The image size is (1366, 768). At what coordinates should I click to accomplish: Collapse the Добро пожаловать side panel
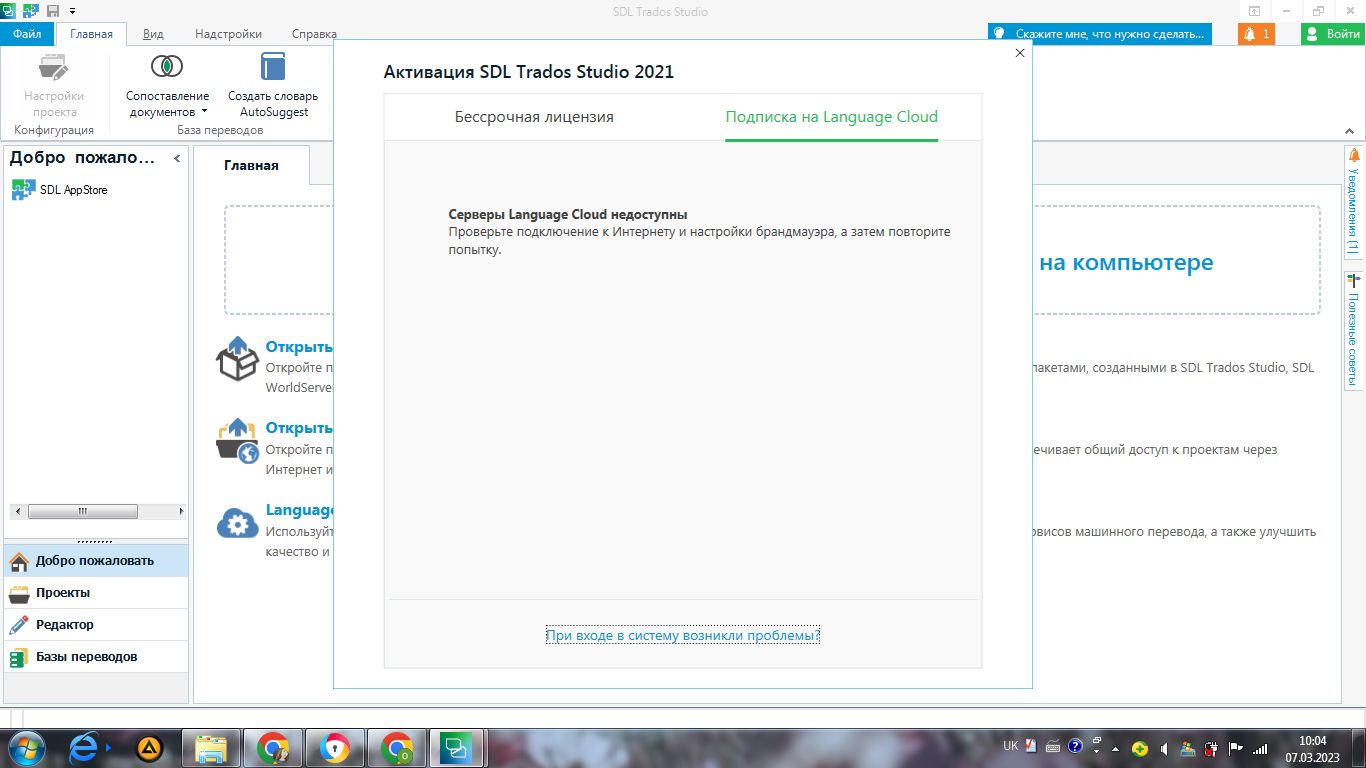click(176, 158)
